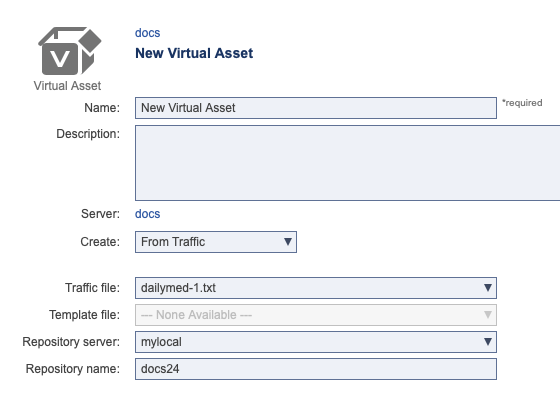
Task: Click the Description: field label
Action: [x=88, y=134]
